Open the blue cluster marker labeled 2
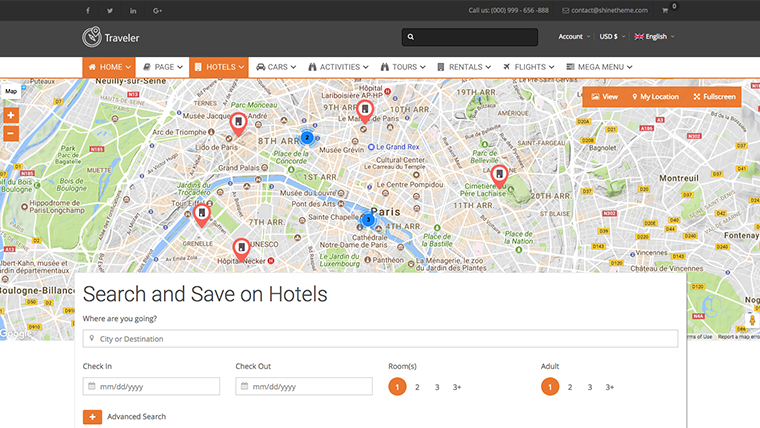The width and height of the screenshot is (760, 428). coord(307,138)
